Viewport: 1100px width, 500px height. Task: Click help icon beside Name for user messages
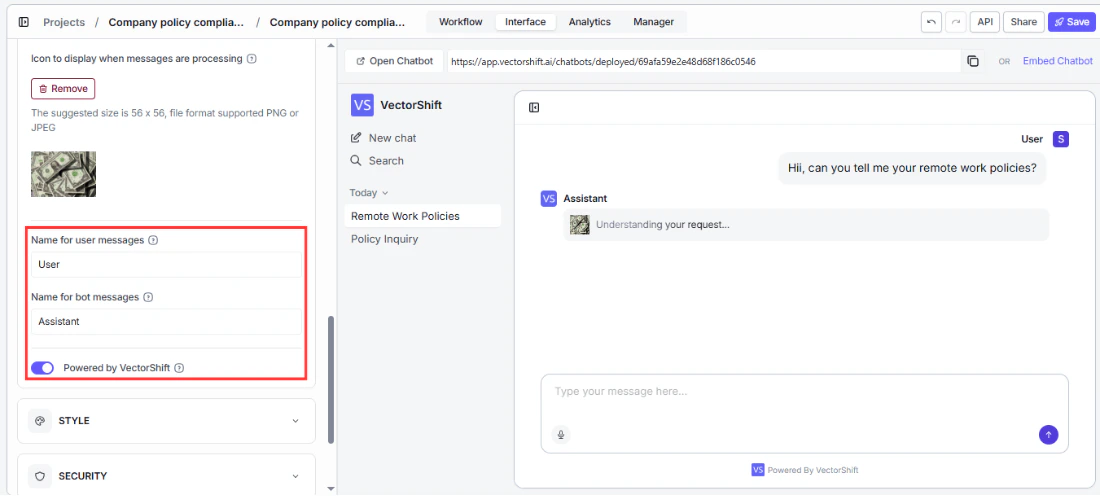(x=153, y=240)
